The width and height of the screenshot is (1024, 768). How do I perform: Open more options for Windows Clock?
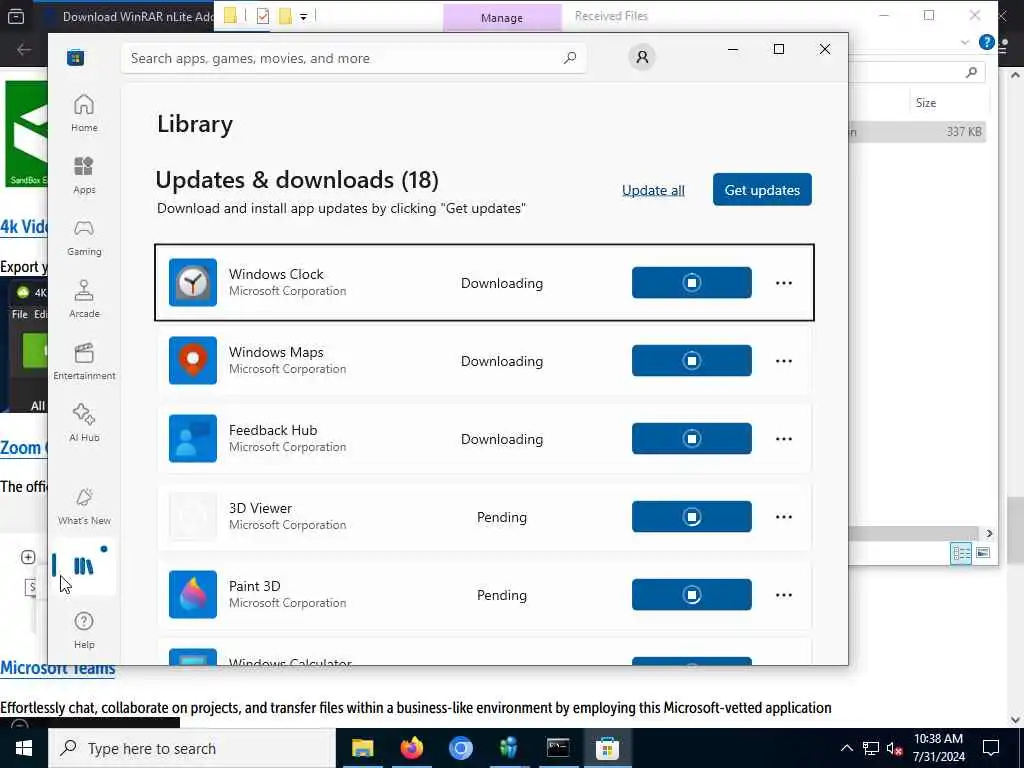pyautogui.click(x=784, y=283)
